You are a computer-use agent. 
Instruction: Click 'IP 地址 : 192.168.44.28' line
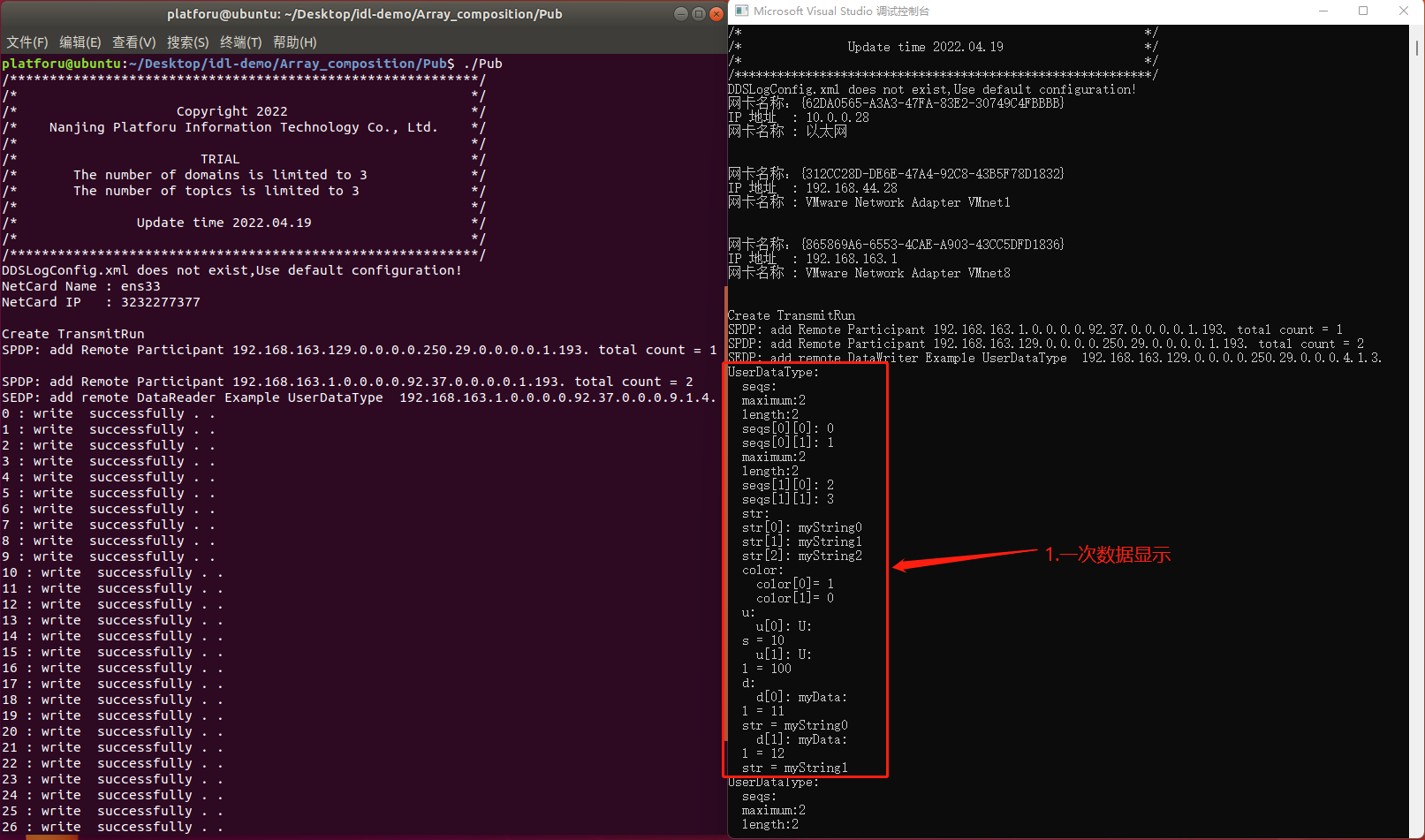point(813,188)
